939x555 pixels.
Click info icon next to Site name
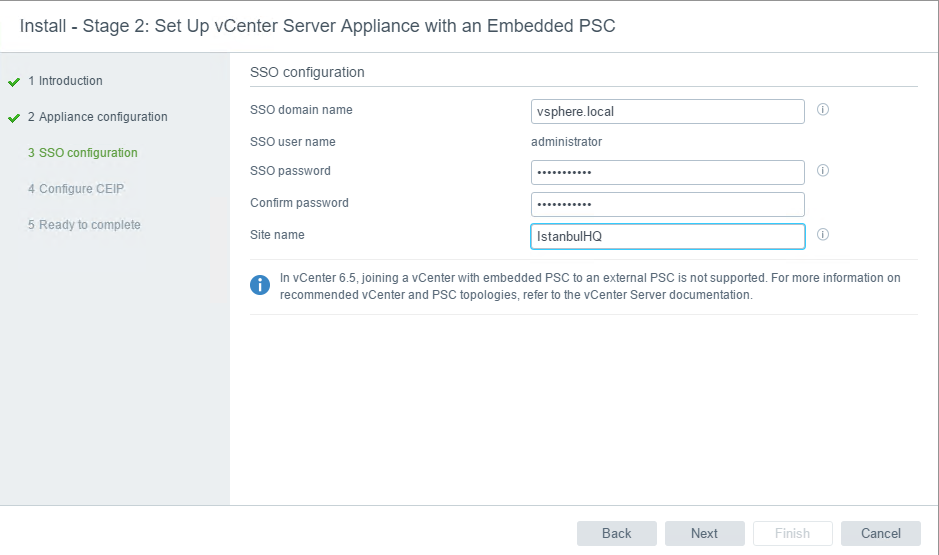823,235
